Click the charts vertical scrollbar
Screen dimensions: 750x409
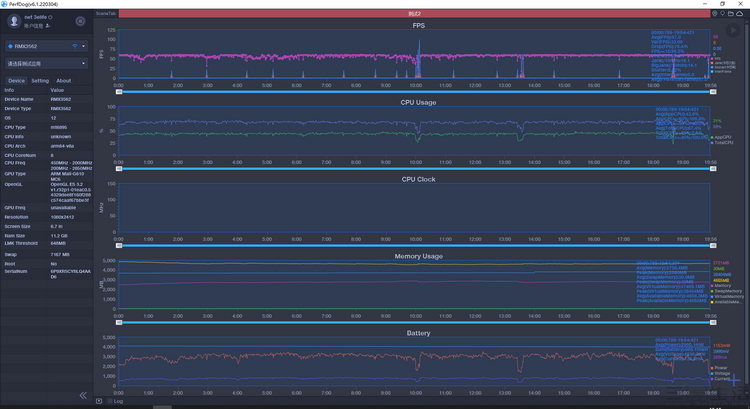[747, 206]
